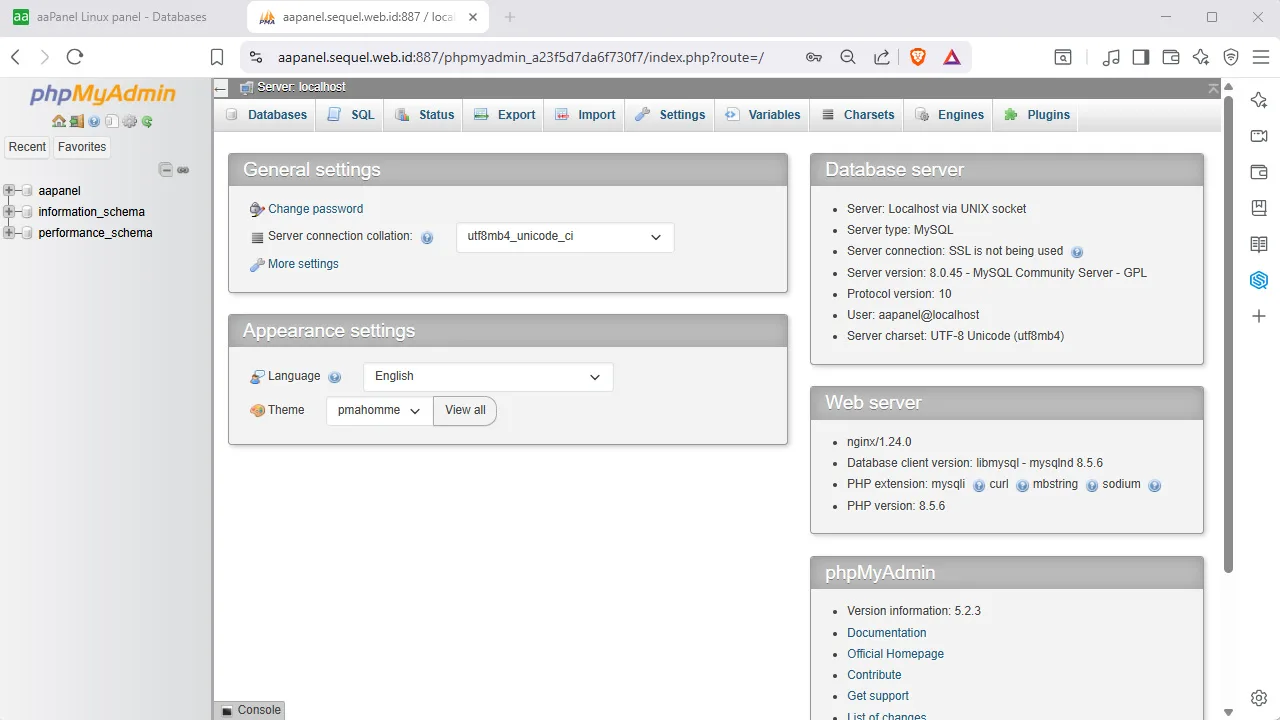1280x720 pixels.
Task: Click the help icon beside Server connection collation
Action: 427,238
